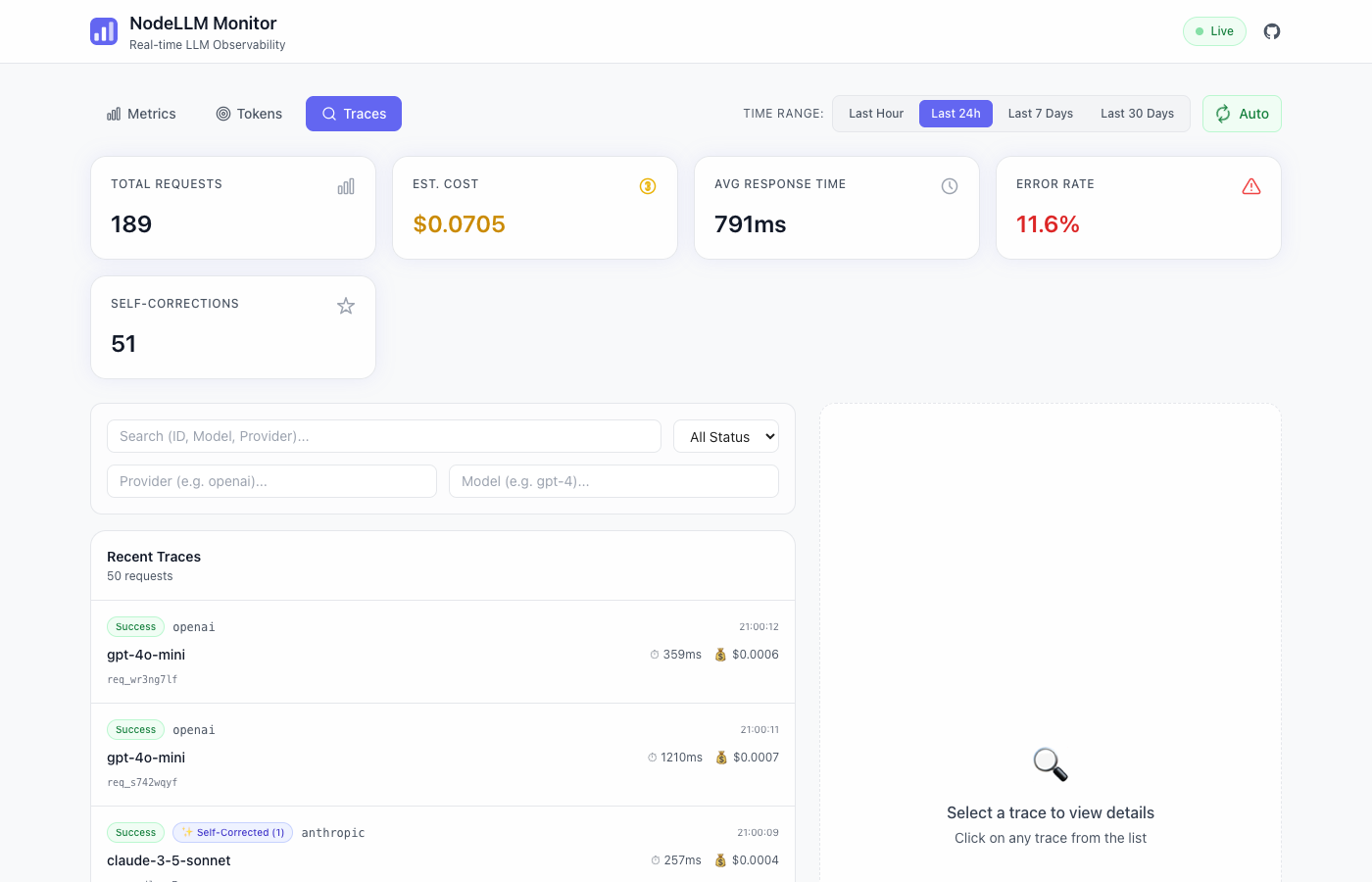Click the Live status badge
The image size is (1372, 882).
[1214, 31]
